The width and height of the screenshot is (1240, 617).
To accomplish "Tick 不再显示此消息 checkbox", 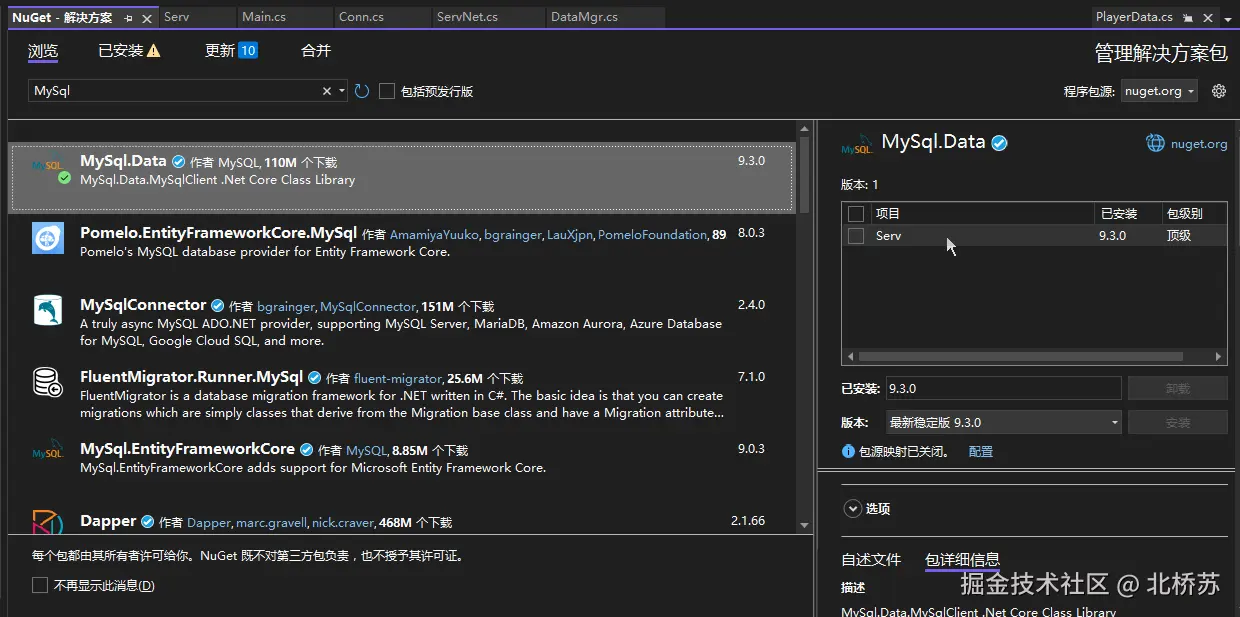I will coord(40,585).
